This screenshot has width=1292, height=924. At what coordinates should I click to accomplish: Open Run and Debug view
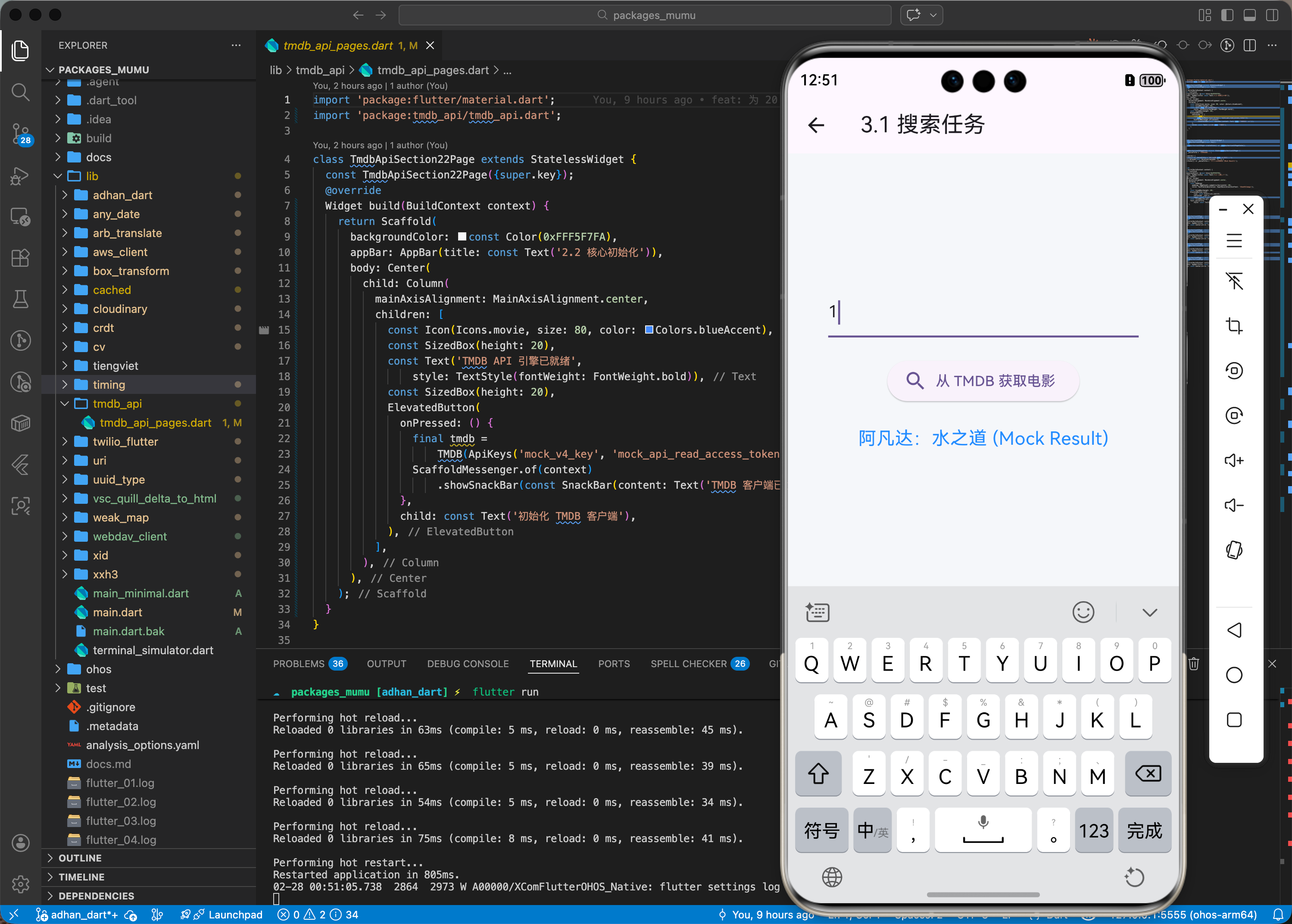coord(21,176)
